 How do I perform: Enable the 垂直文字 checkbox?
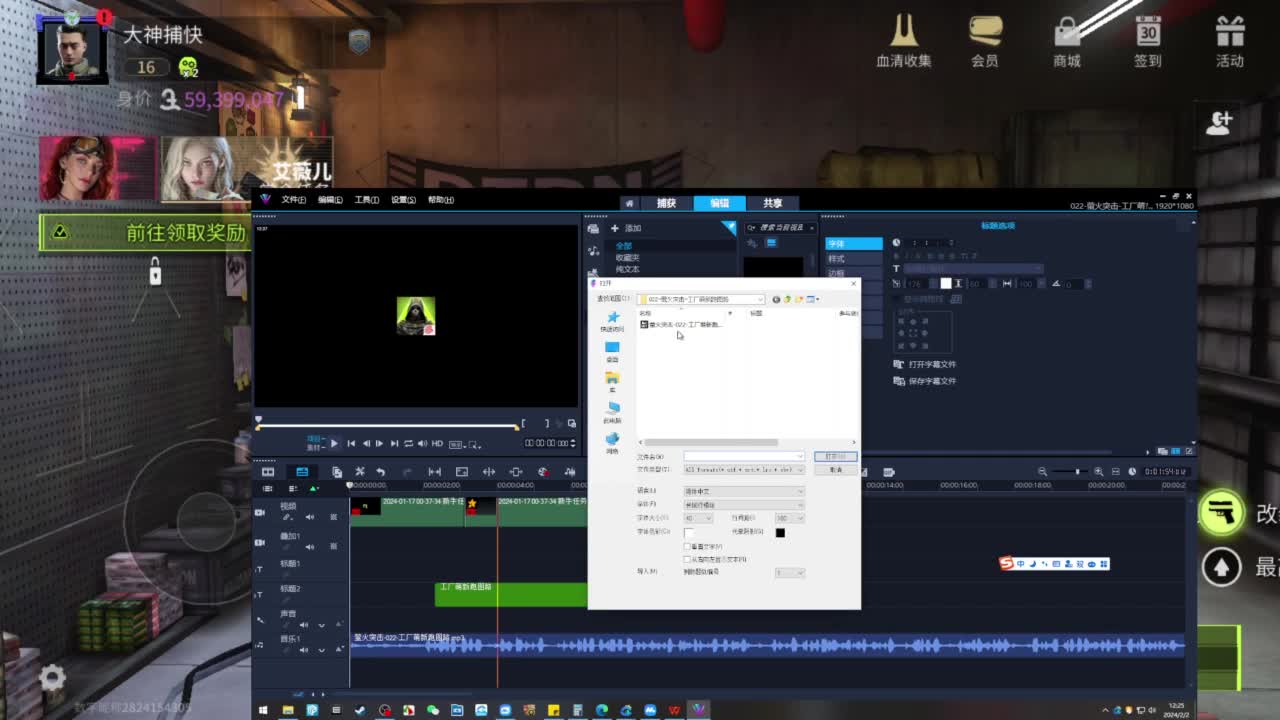click(687, 546)
